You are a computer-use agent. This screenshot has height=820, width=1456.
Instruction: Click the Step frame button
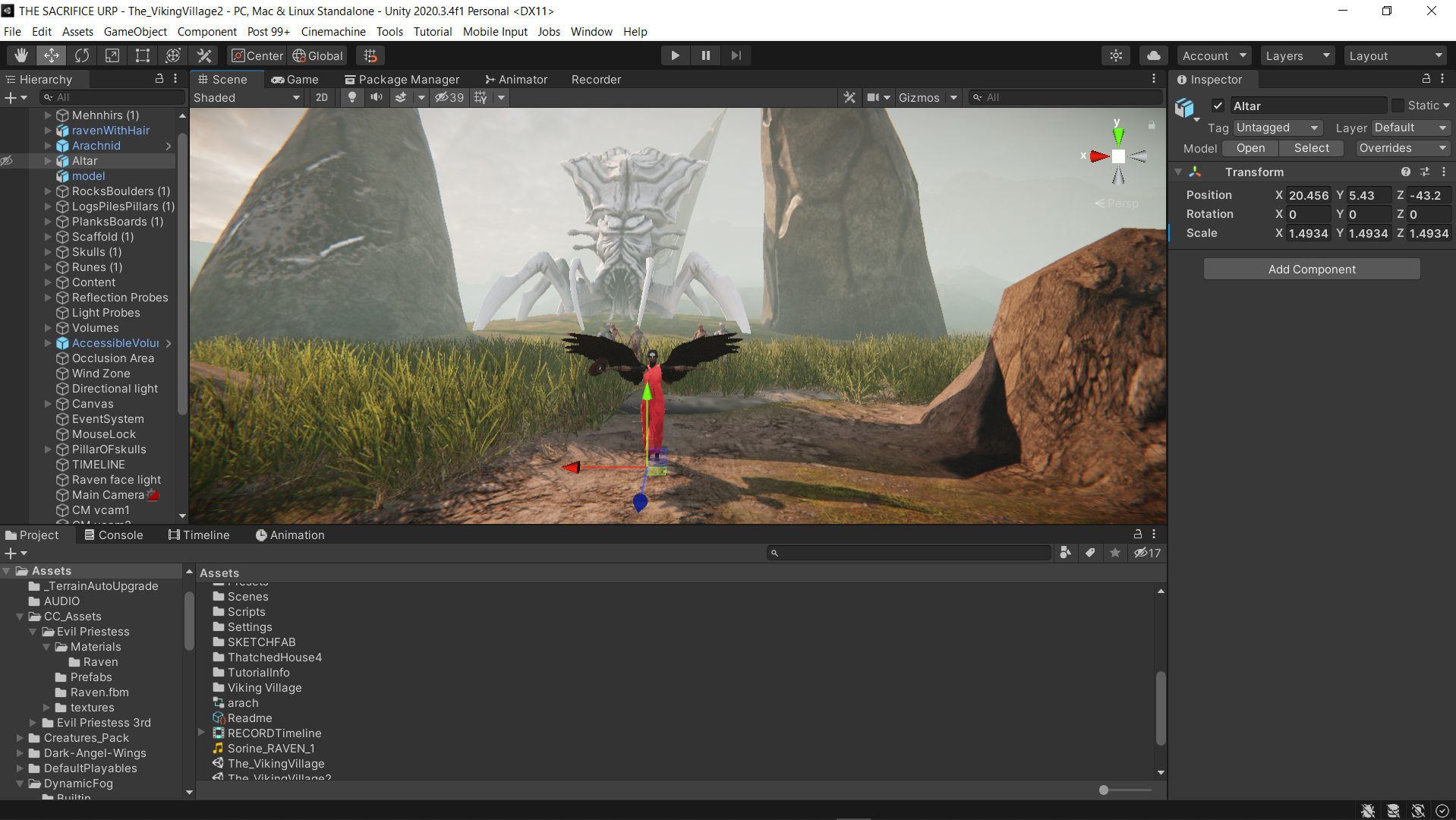(x=736, y=55)
